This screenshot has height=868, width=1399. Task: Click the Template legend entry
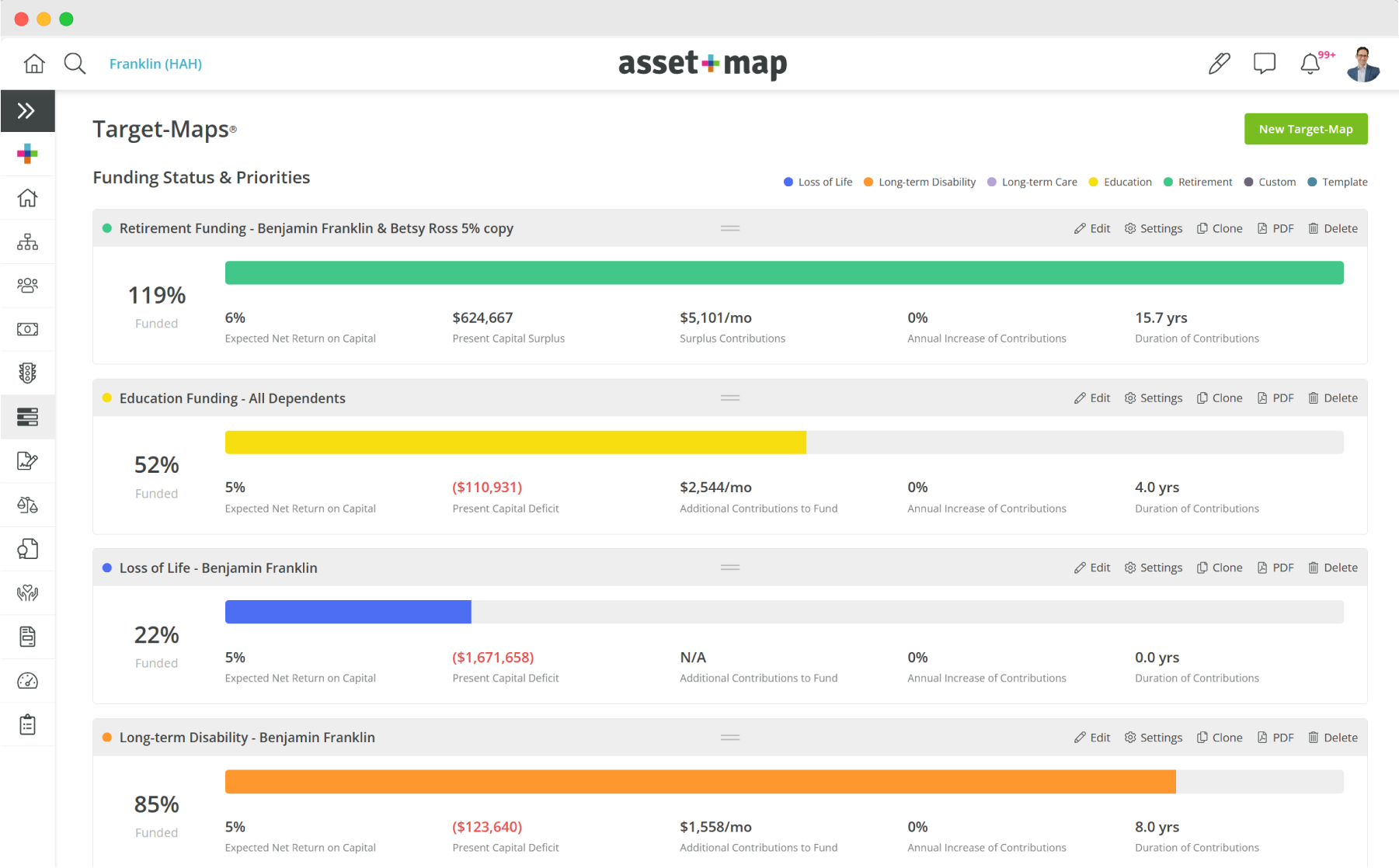coord(1338,182)
